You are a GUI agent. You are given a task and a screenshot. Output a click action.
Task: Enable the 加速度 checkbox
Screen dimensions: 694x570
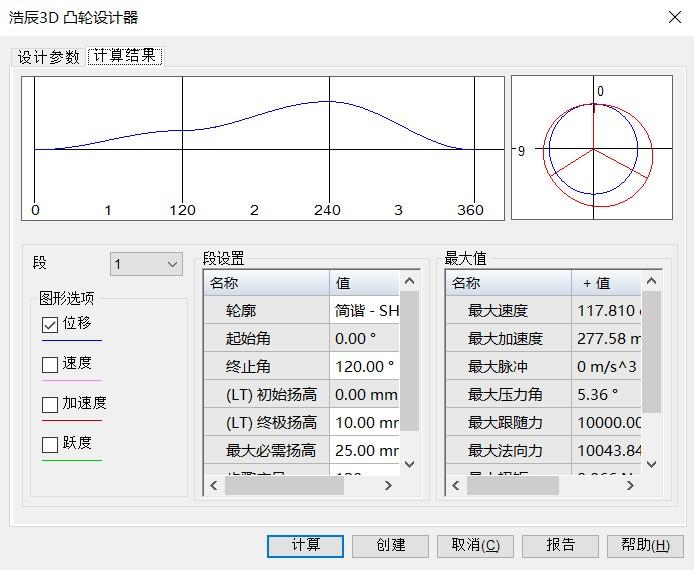click(x=50, y=404)
